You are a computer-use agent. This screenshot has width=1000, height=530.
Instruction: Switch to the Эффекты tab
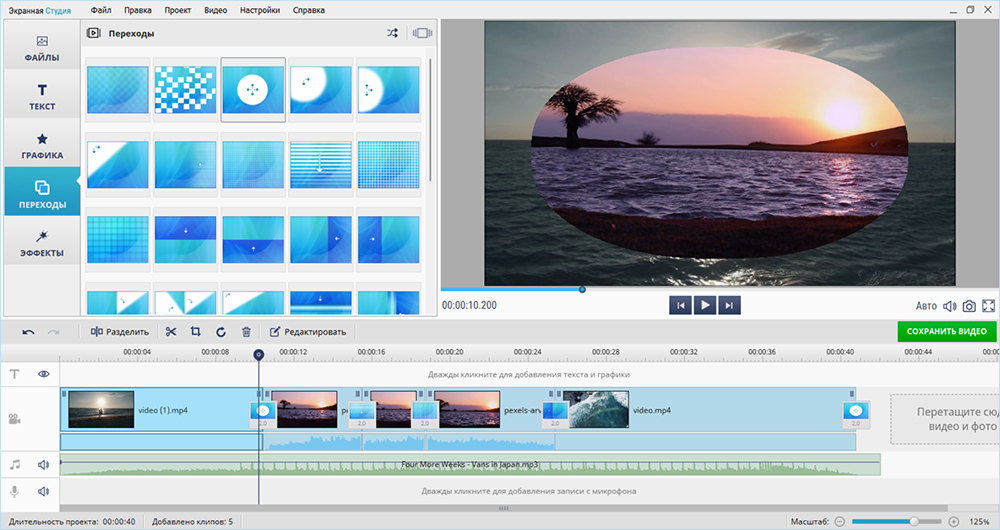42,242
